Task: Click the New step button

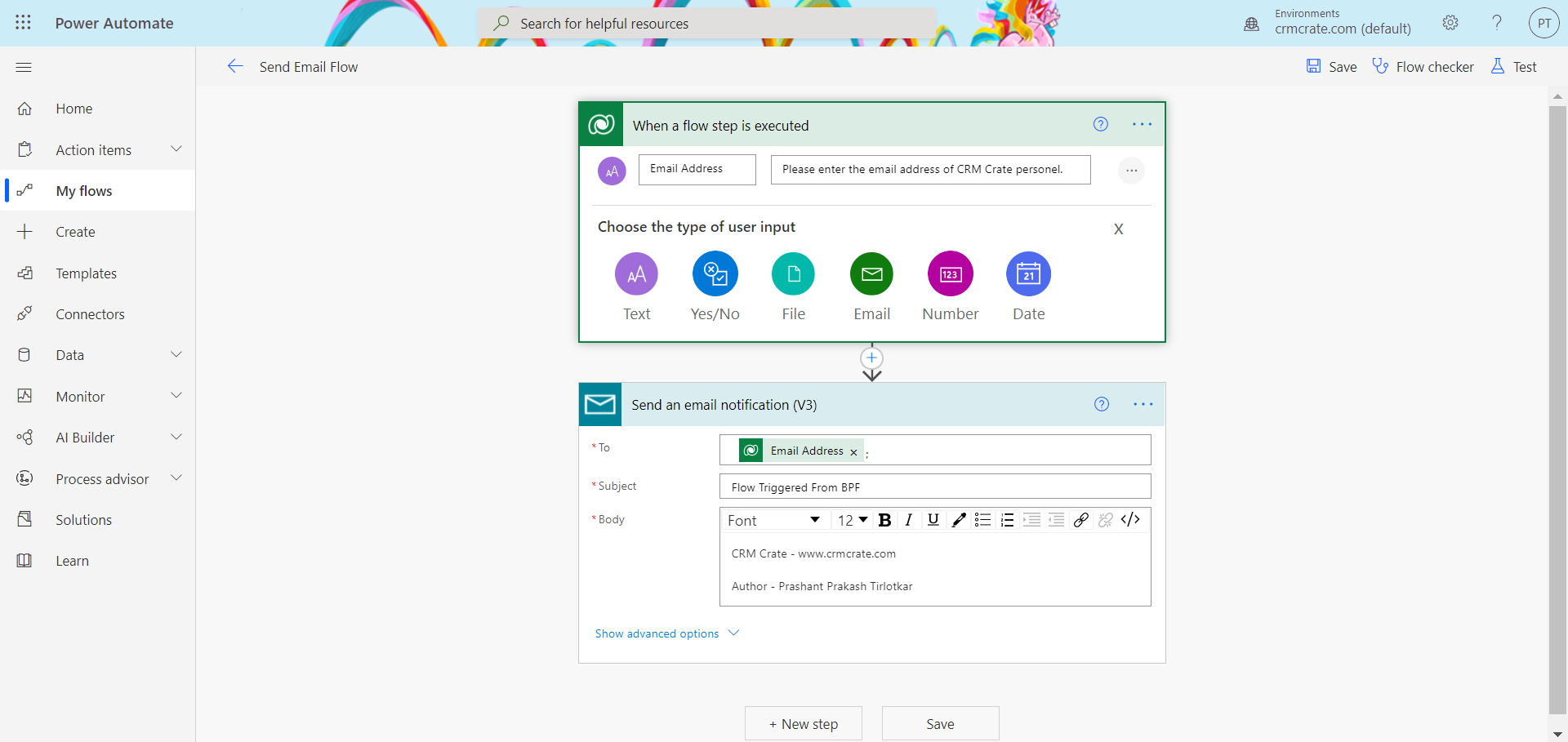Action: click(x=803, y=723)
